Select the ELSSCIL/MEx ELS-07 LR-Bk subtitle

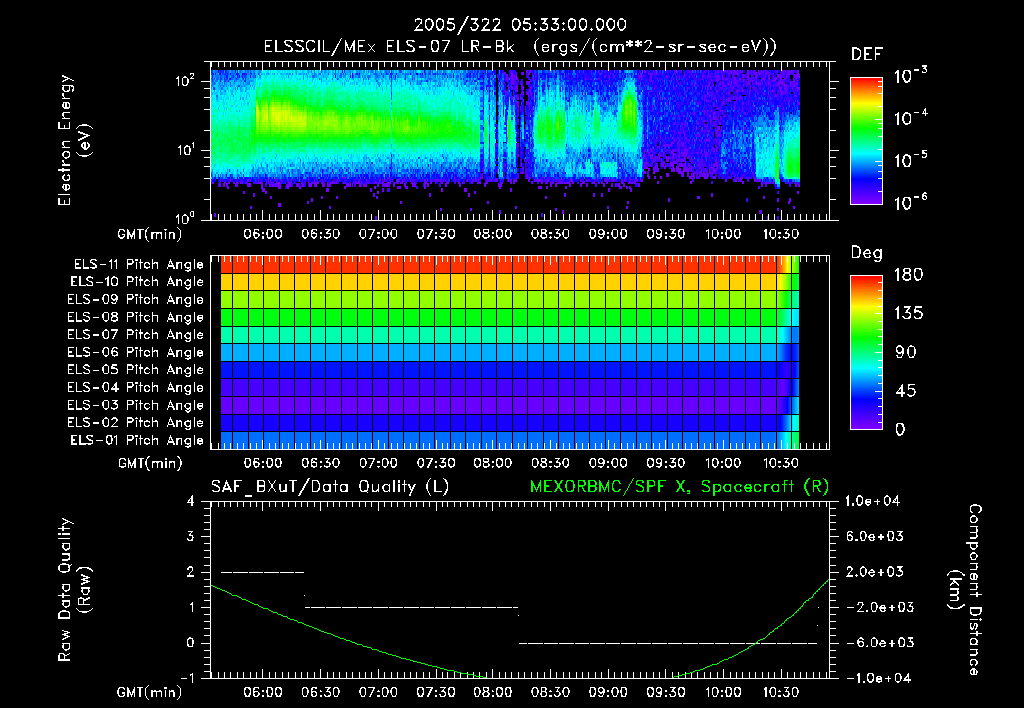tap(389, 47)
